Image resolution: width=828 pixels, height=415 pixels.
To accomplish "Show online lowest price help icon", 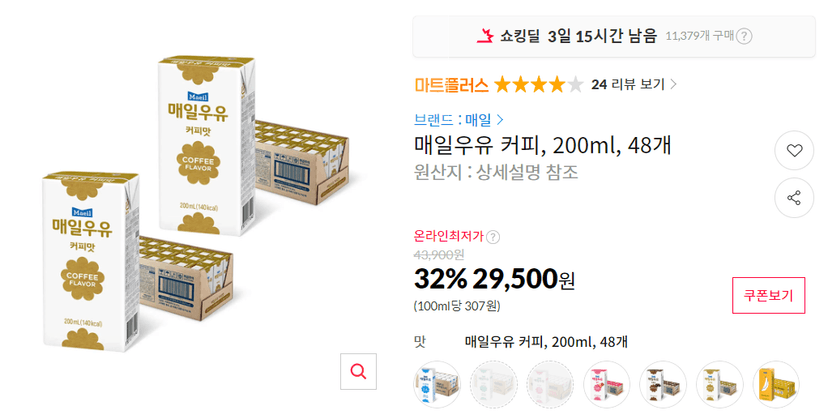I will 493,237.
